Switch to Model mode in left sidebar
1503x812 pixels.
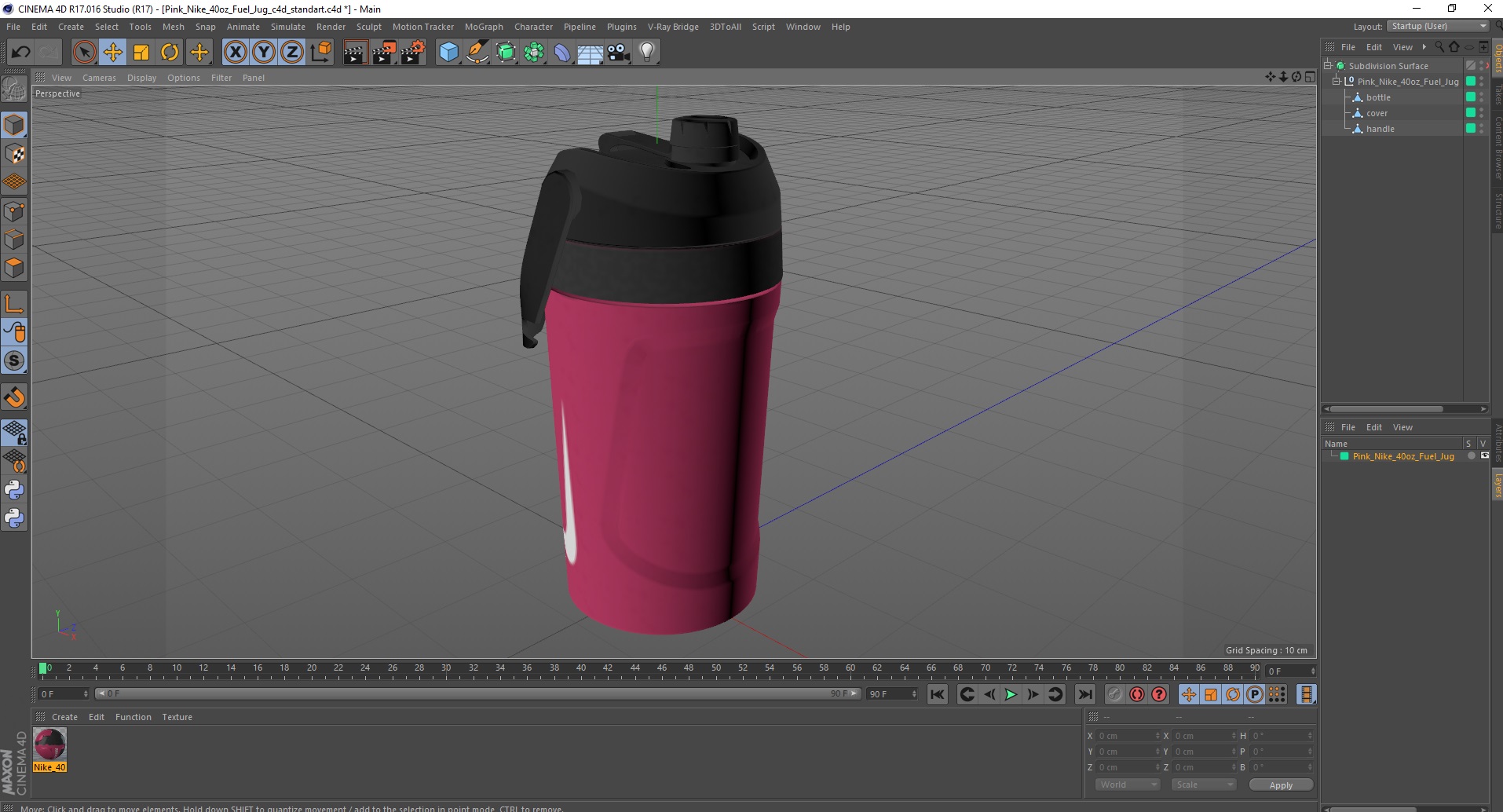pyautogui.click(x=14, y=125)
